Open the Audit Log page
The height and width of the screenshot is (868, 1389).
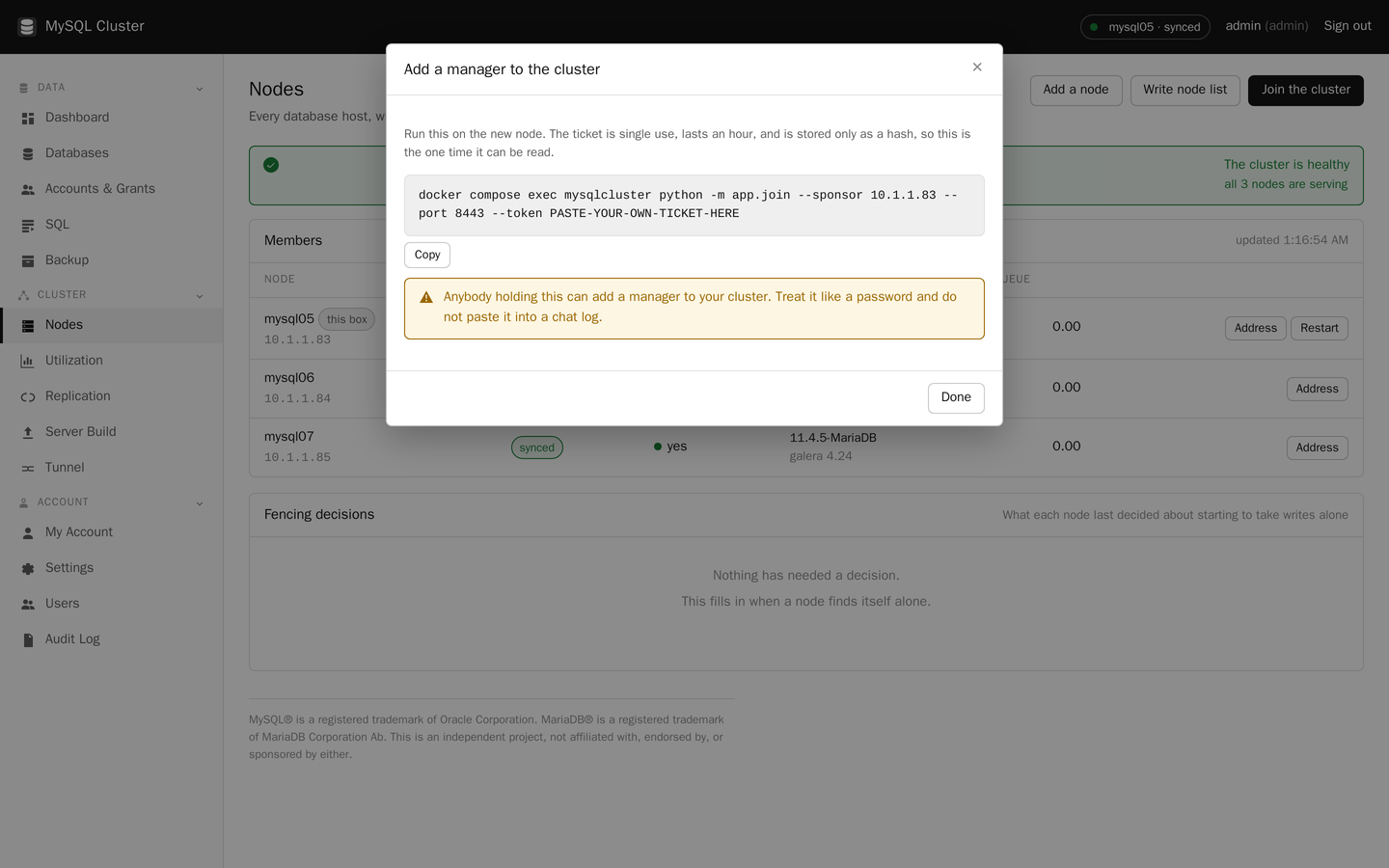(112, 639)
